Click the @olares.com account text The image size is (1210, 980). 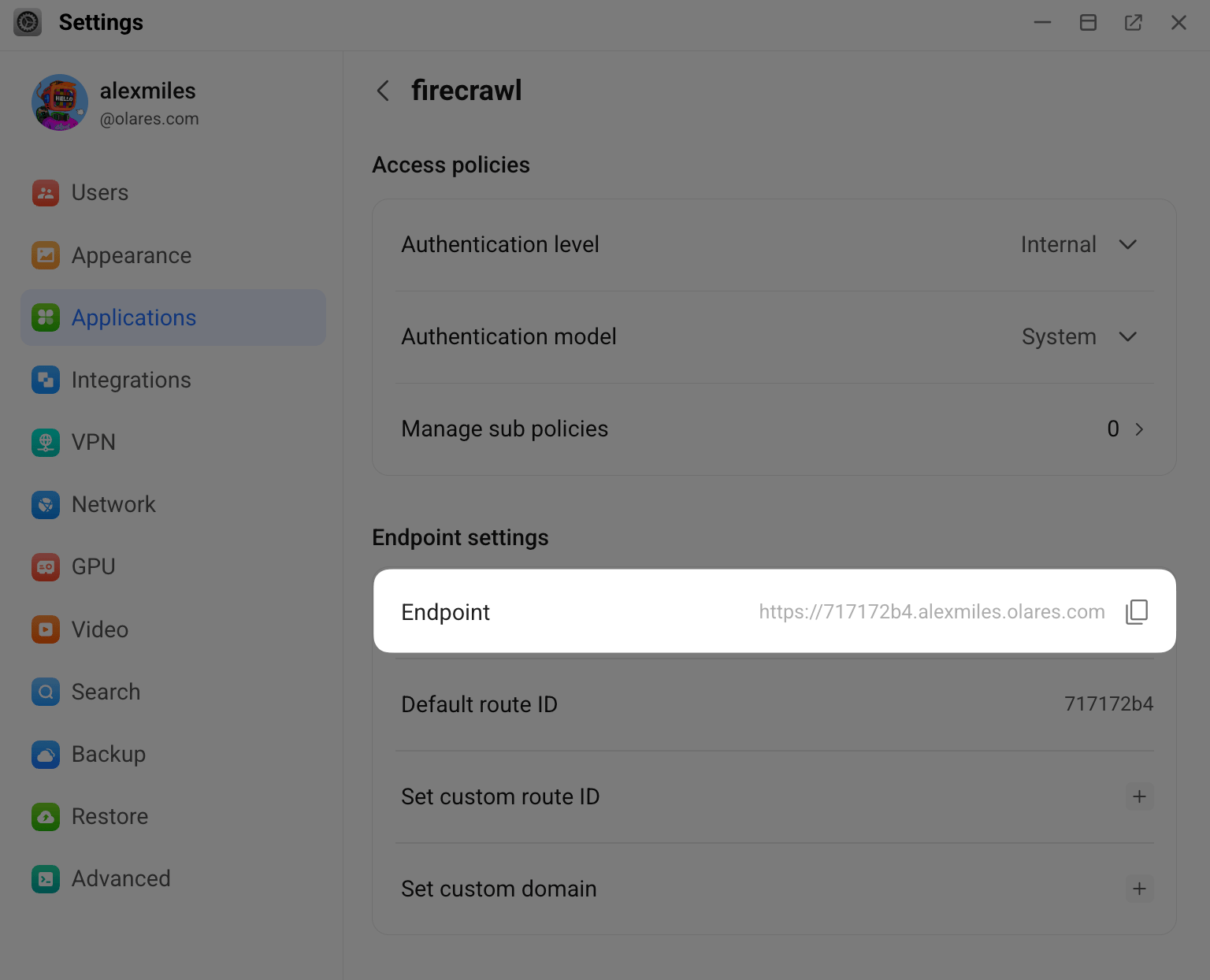pyautogui.click(x=149, y=119)
